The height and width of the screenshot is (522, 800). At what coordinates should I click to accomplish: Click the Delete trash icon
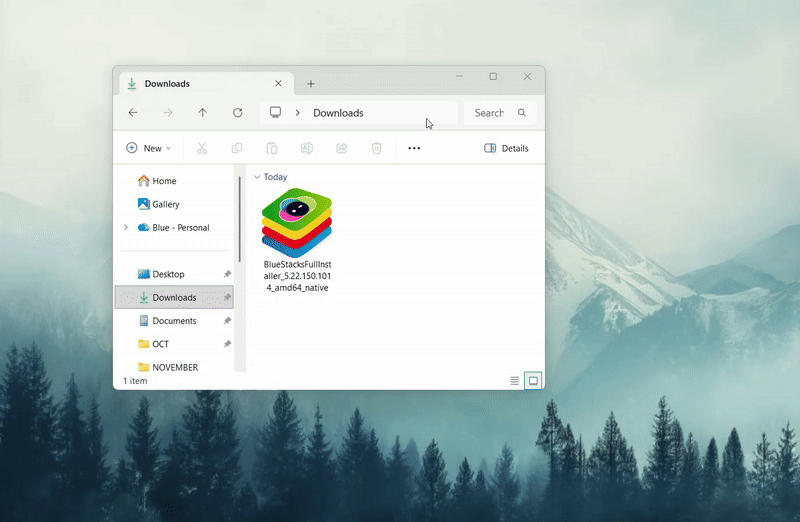[377, 148]
